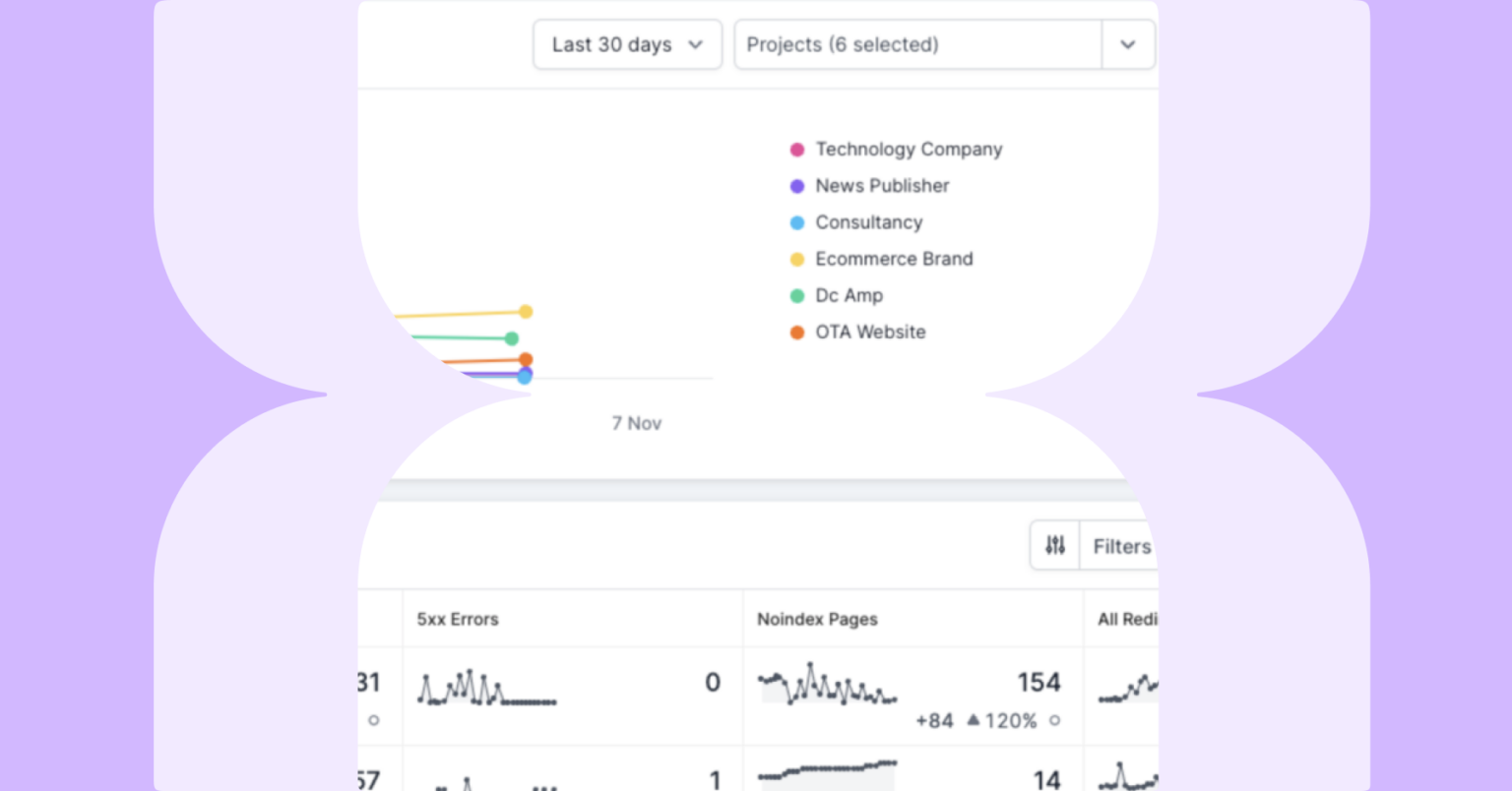The image size is (1512, 791).
Task: Click the small circle icon beside 120%
Action: click(1054, 721)
